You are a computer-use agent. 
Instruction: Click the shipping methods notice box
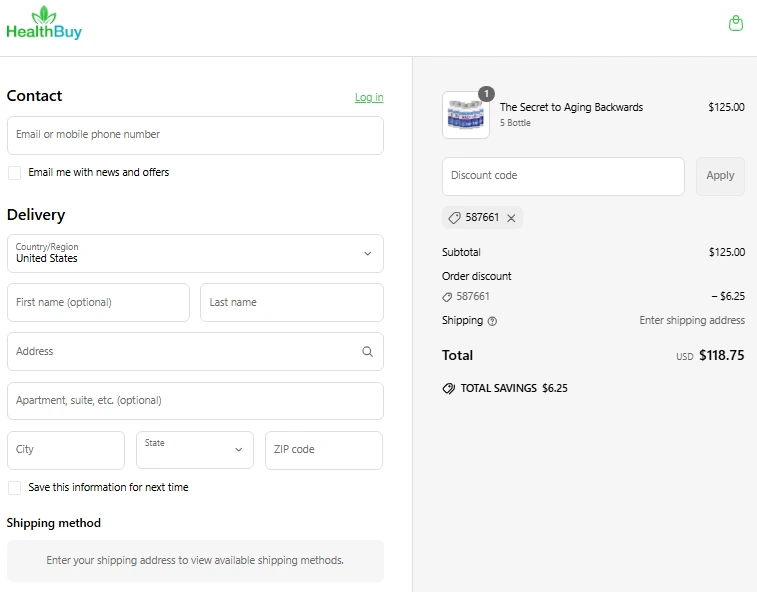coord(196,561)
